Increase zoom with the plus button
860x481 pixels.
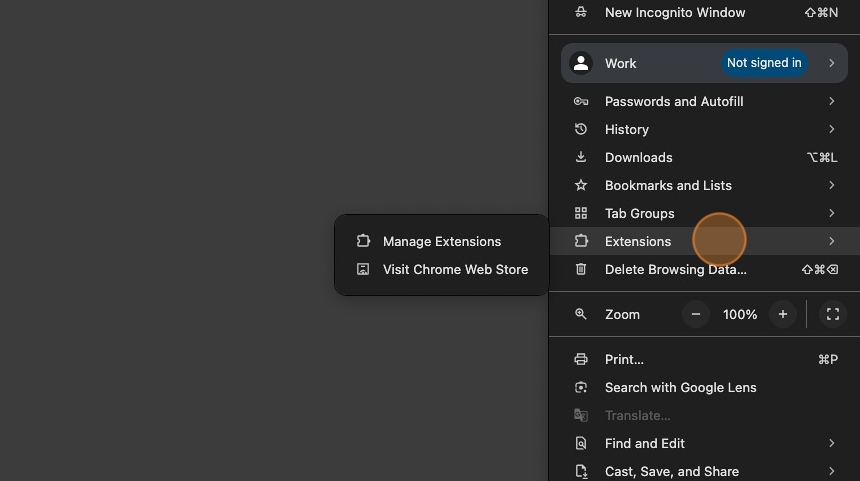coord(783,314)
